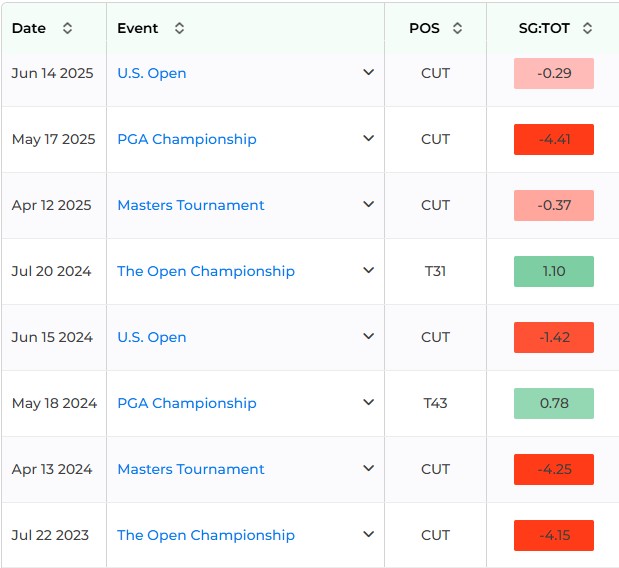
Task: Expand Apr 13 2024 Masters Tournament chevron
Action: 368,468
